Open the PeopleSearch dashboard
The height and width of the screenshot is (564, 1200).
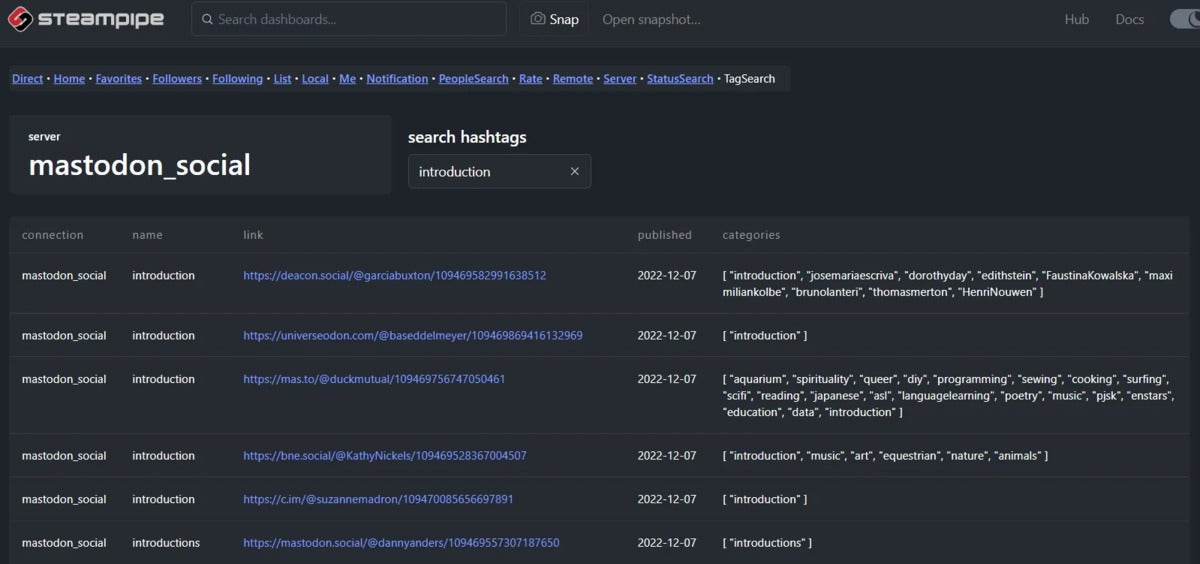click(473, 79)
